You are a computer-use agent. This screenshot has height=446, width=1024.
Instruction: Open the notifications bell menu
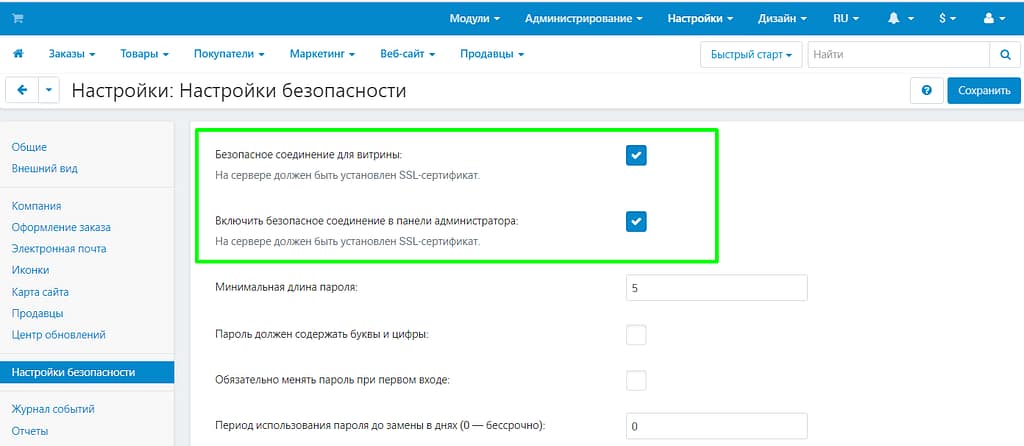click(900, 18)
